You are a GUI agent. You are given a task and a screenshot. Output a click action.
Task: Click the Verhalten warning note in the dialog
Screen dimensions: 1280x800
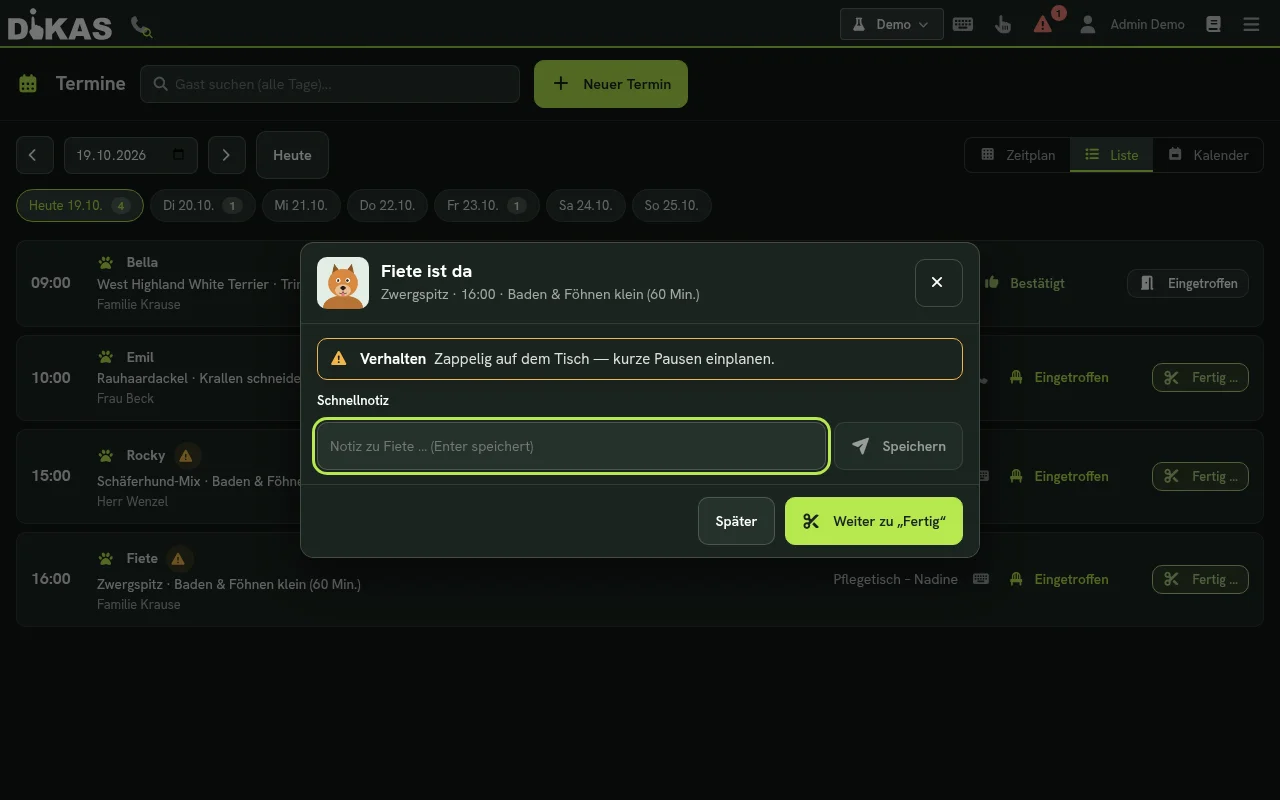(x=640, y=358)
